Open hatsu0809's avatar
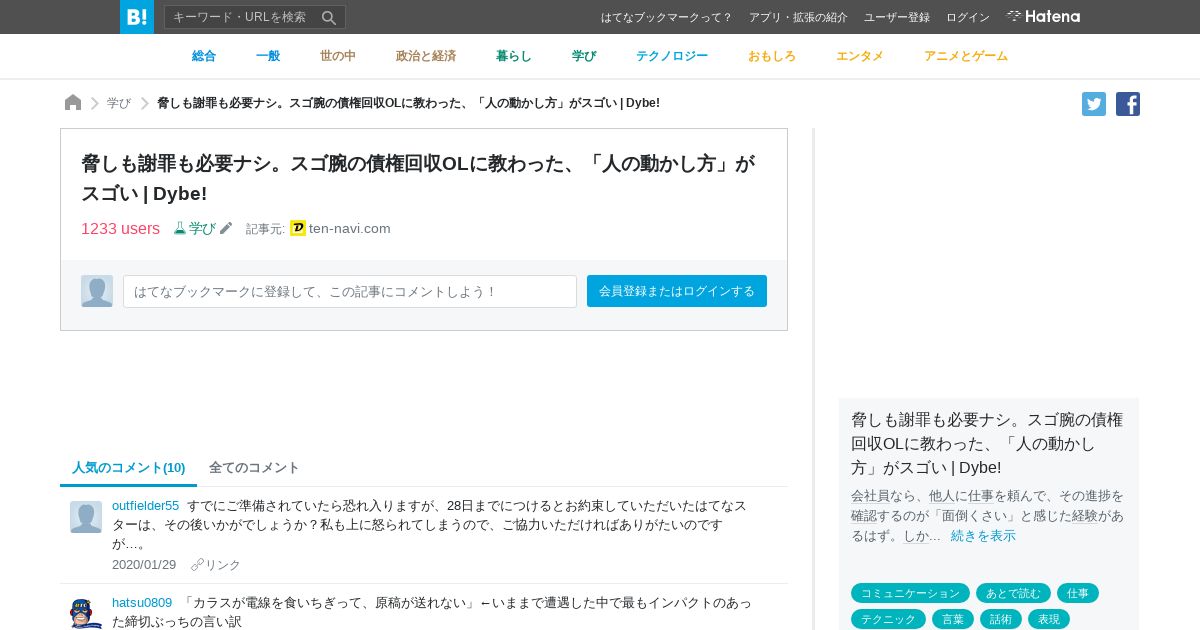 (86, 613)
